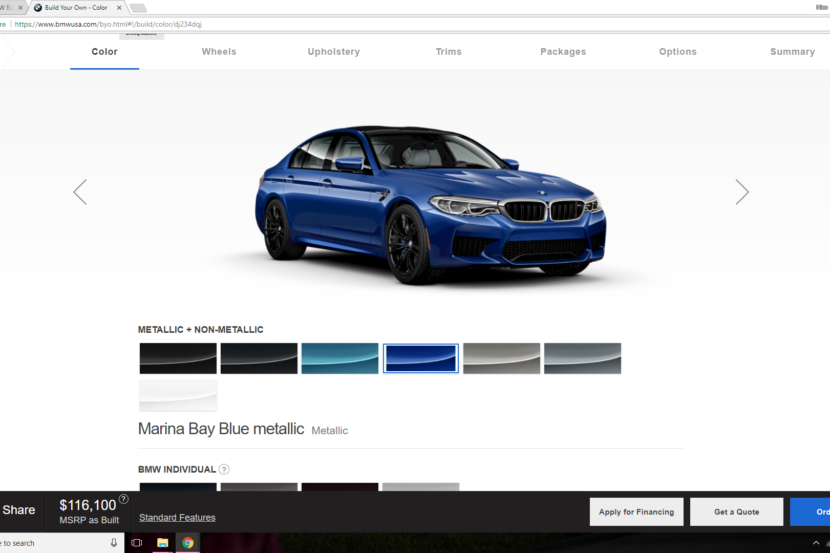Choose the light teal blue swatch

340,358
